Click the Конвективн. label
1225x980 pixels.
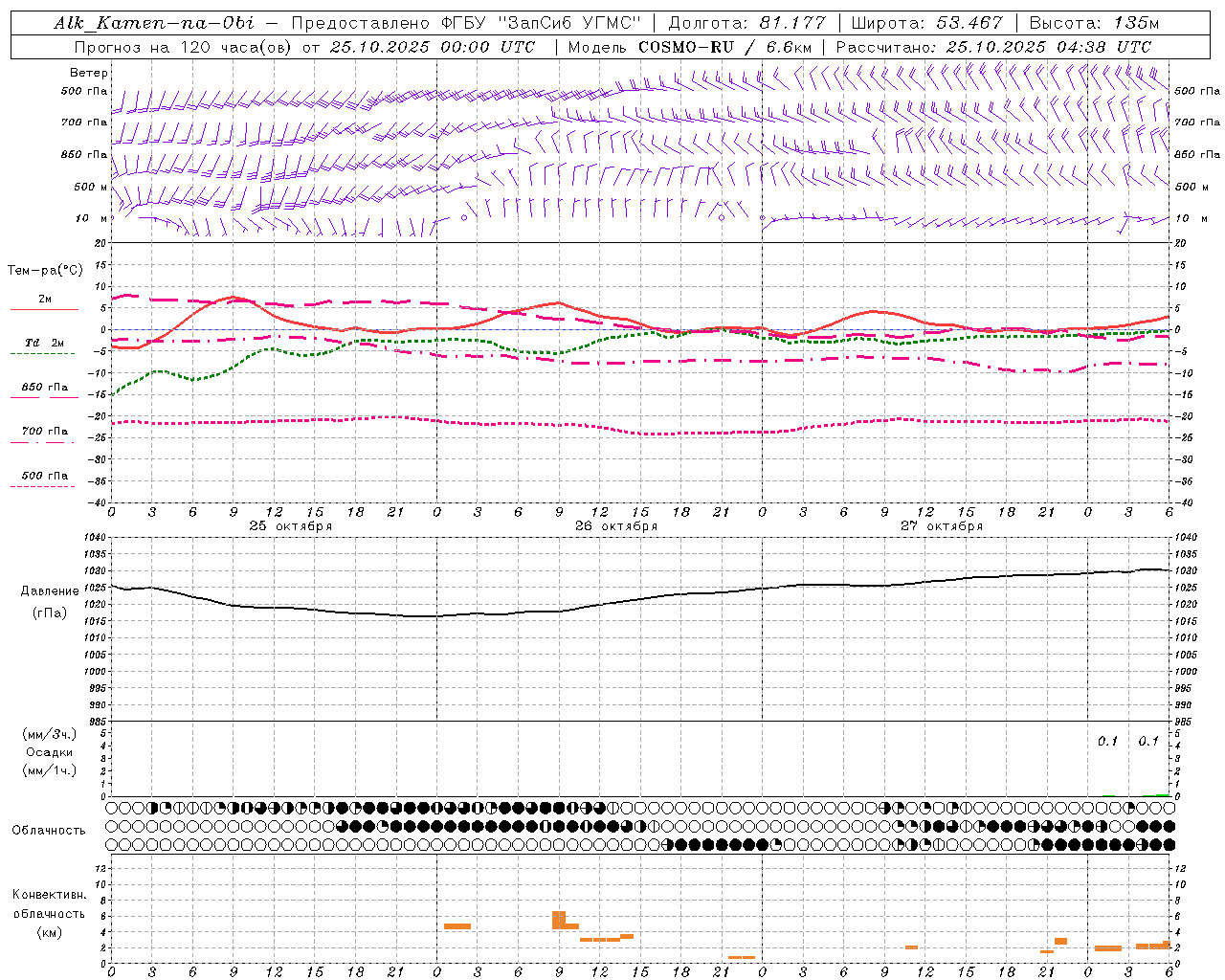(x=50, y=895)
